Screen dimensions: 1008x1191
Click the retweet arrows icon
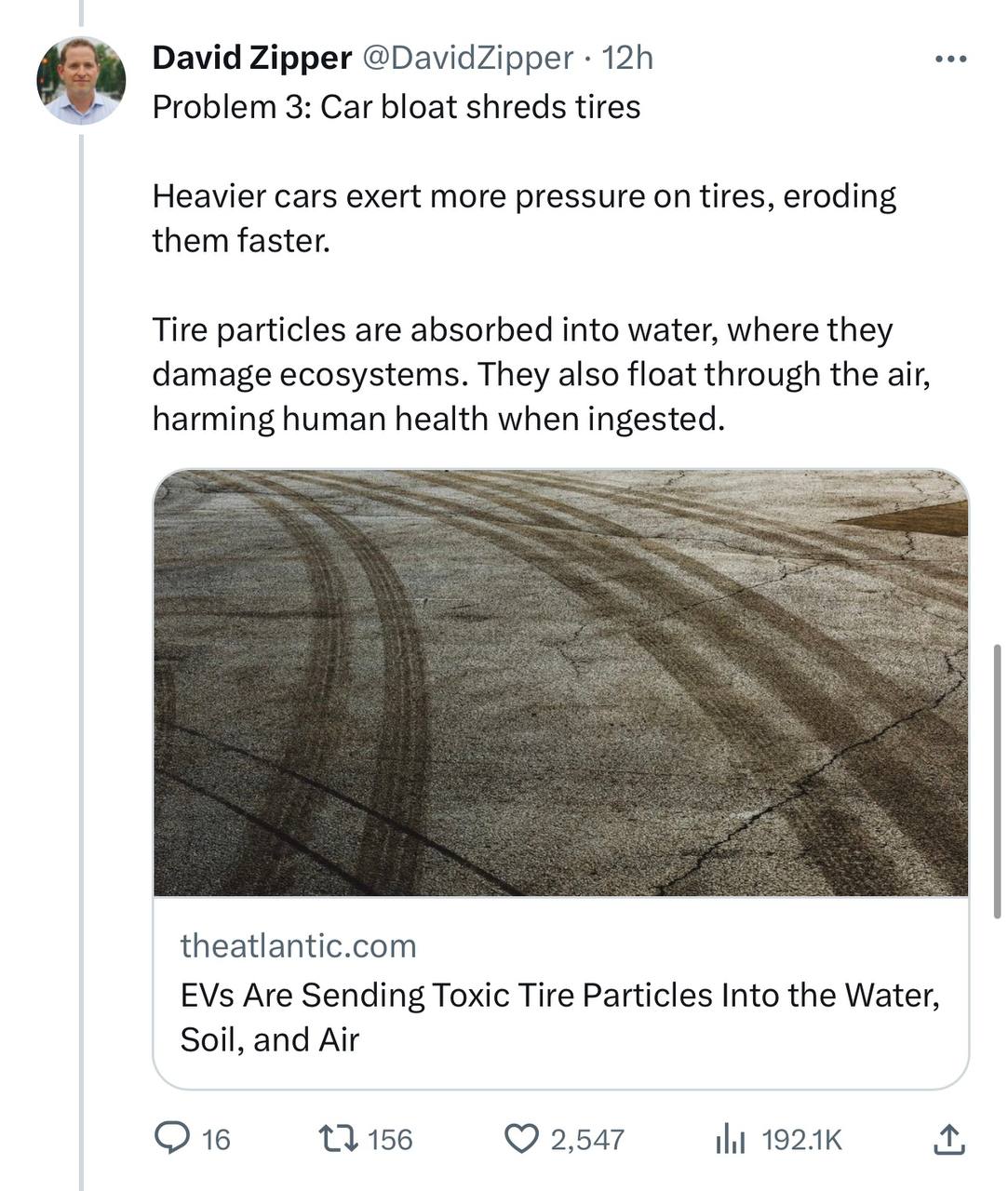coord(336,1137)
